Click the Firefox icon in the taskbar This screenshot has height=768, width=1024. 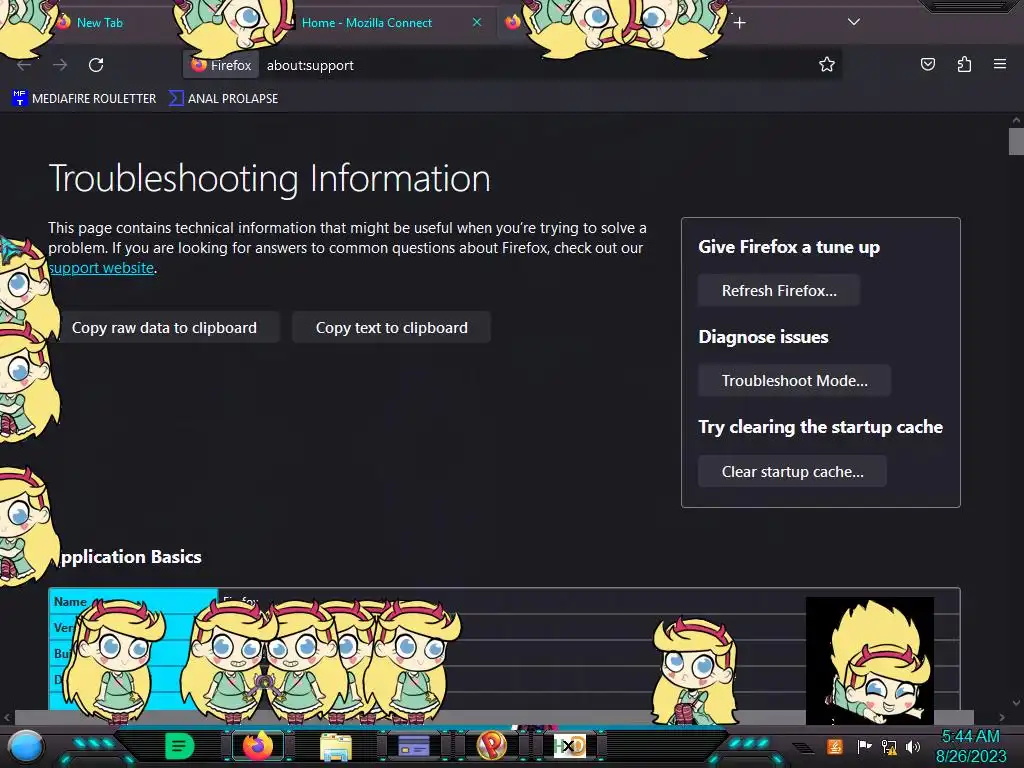tap(258, 746)
